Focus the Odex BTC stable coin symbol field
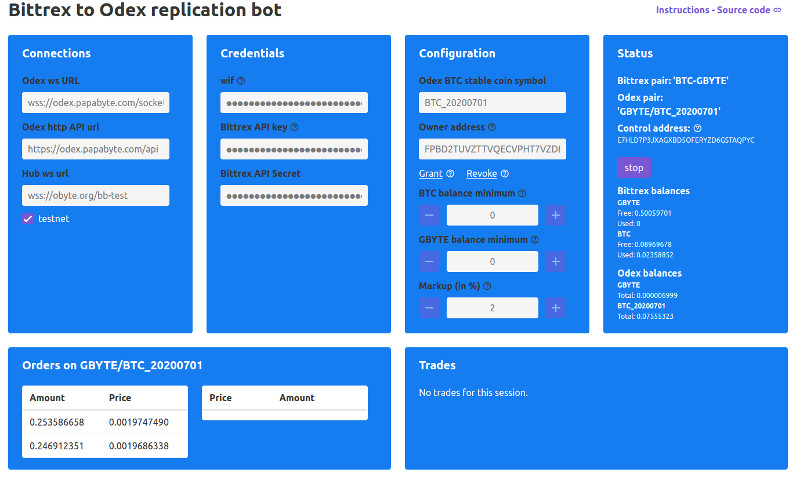Image resolution: width=800 pixels, height=487 pixels. [x=492, y=102]
